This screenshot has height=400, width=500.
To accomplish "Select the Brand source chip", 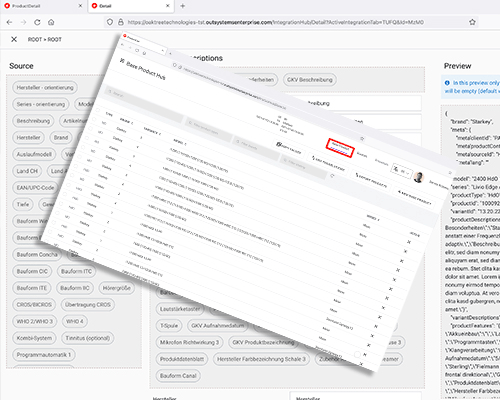I will tap(61, 137).
